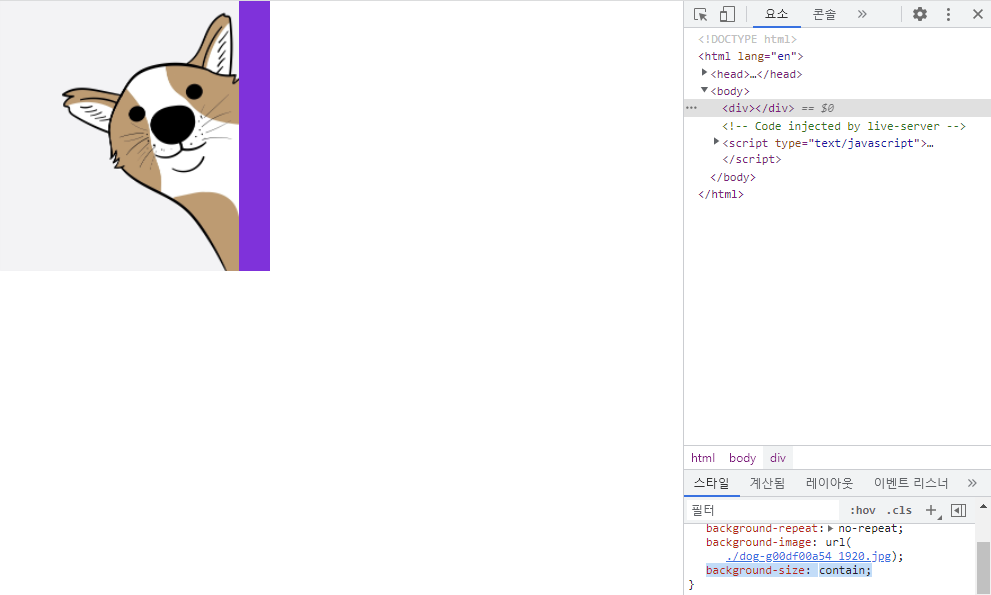Screen dimensions: 991x595
Task: Toggle the :hov element state panel
Action: [862, 510]
